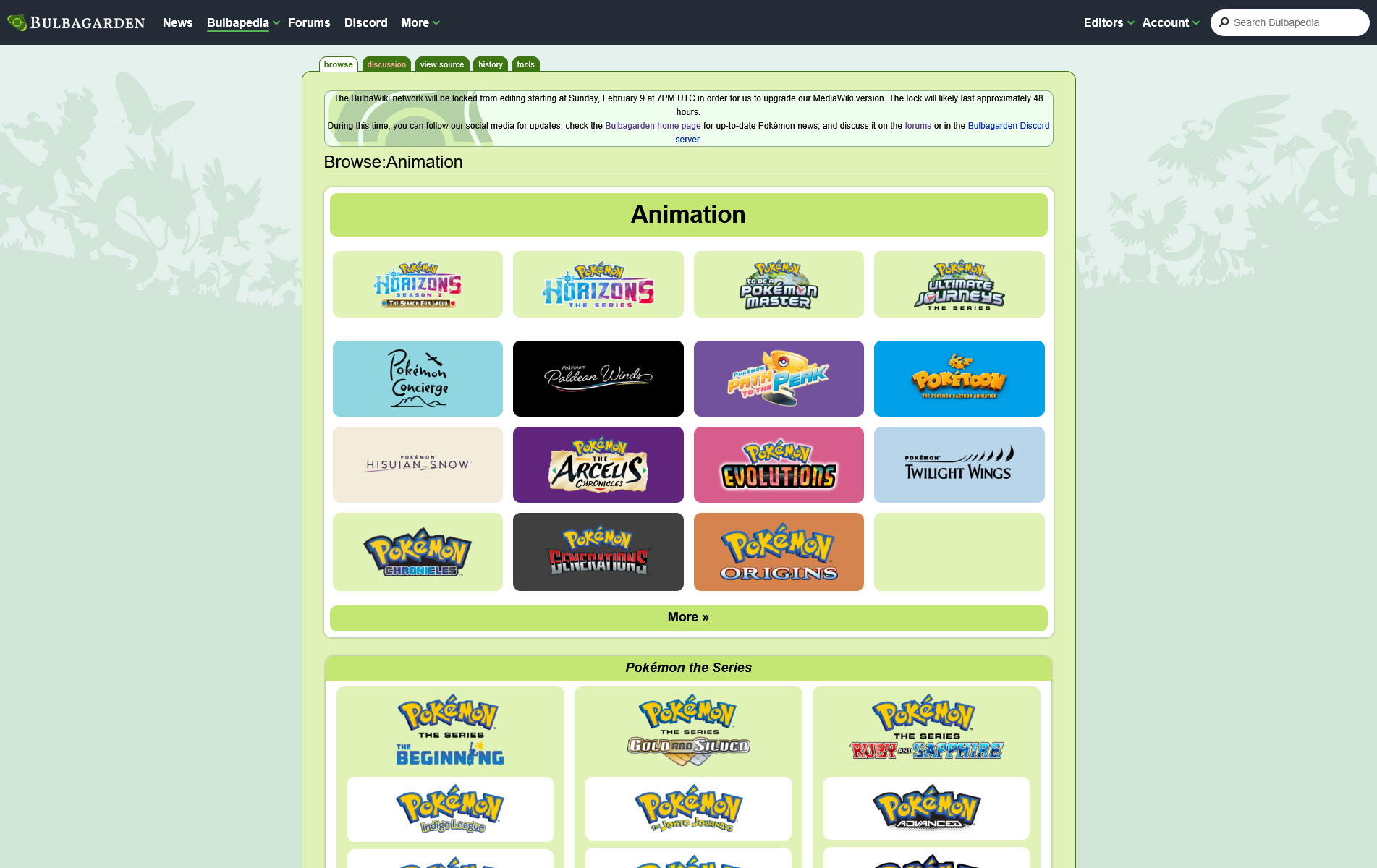Follow the forums link in notice

tap(918, 126)
